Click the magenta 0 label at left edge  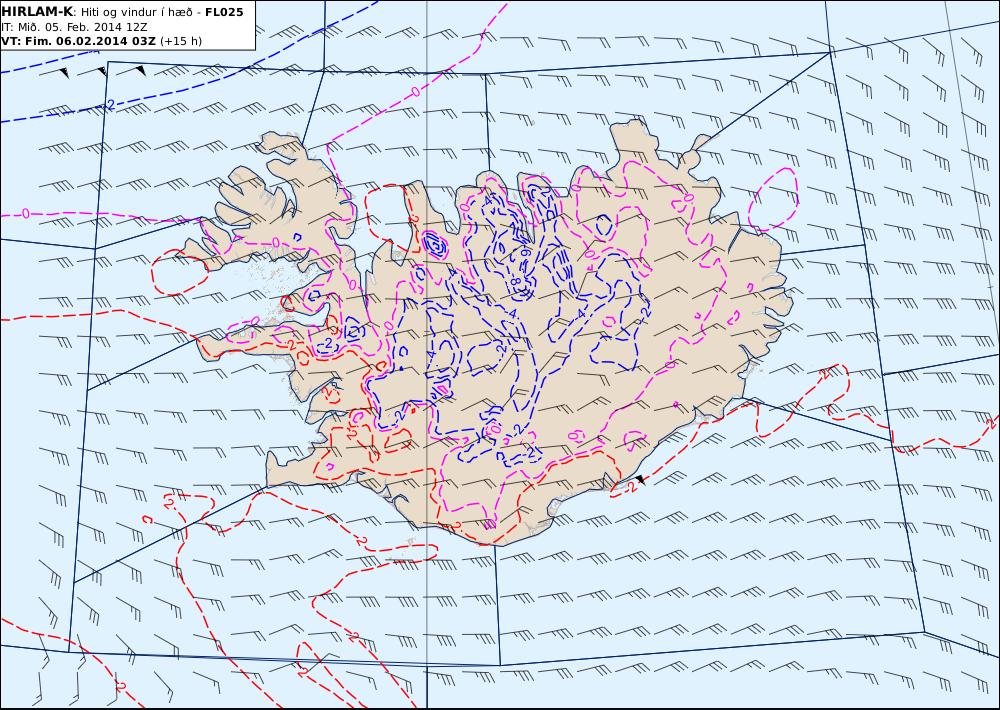click(26, 213)
